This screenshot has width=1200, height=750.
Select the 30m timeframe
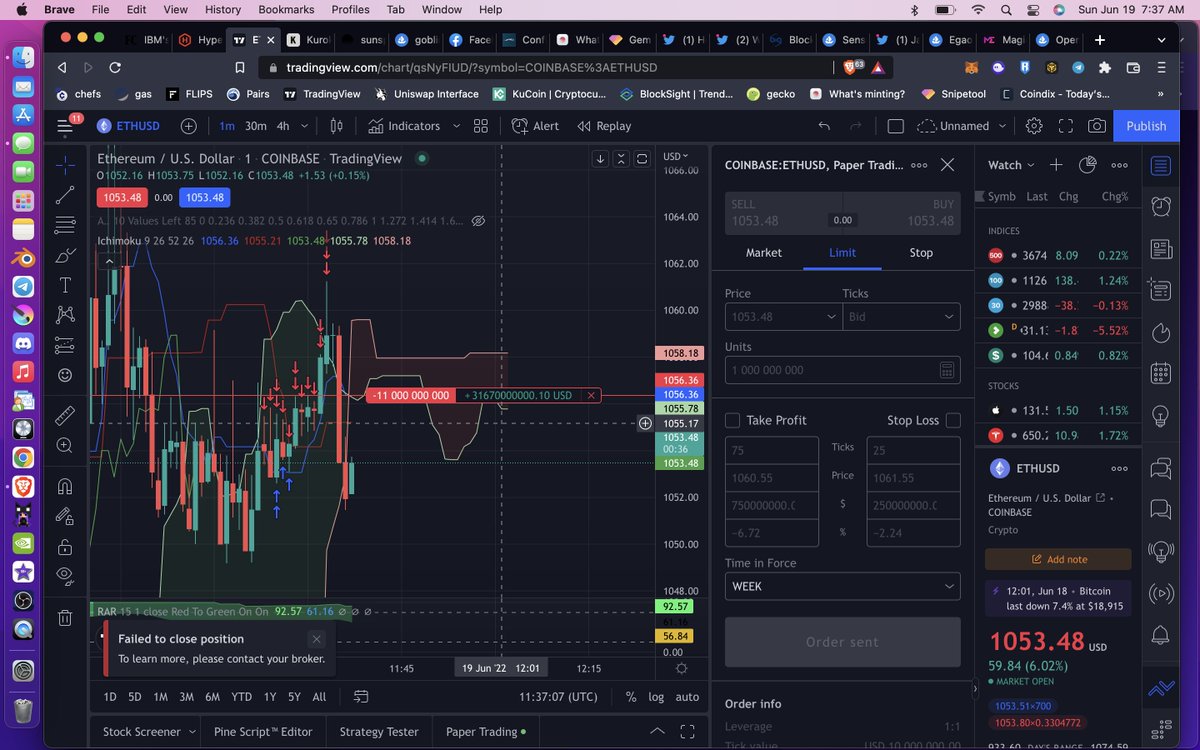pyautogui.click(x=256, y=126)
